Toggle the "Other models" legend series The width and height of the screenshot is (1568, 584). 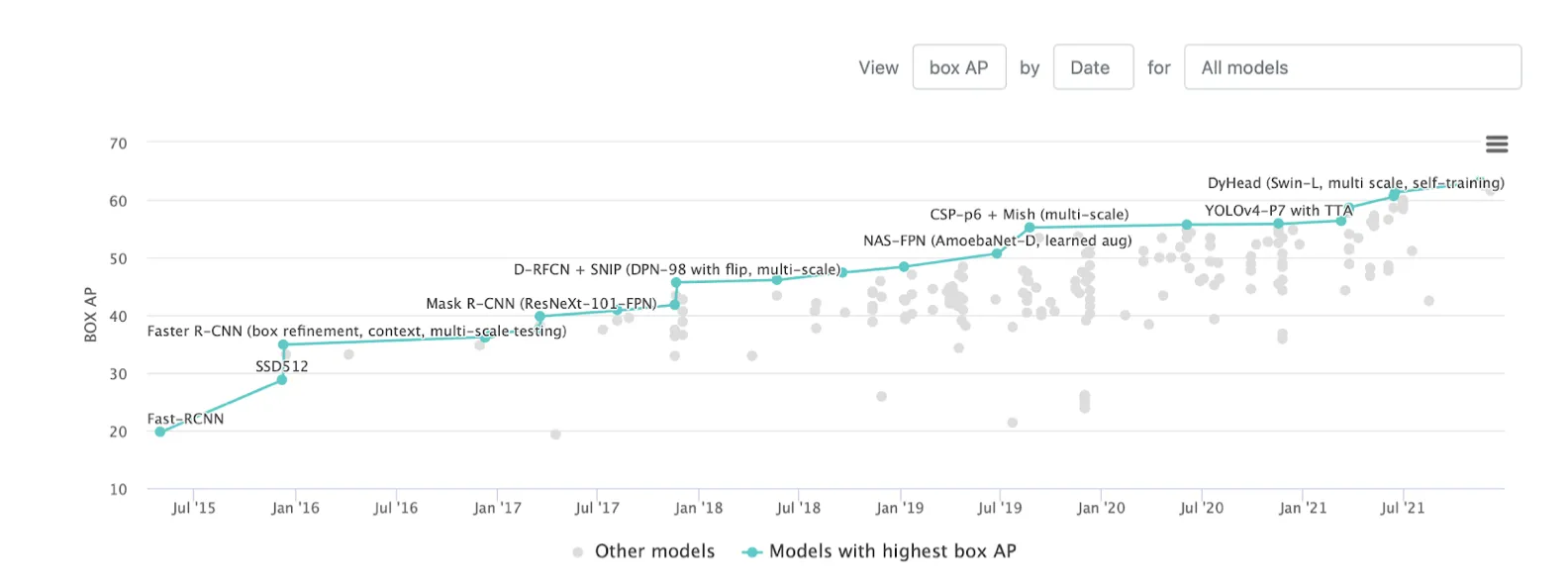(x=654, y=551)
